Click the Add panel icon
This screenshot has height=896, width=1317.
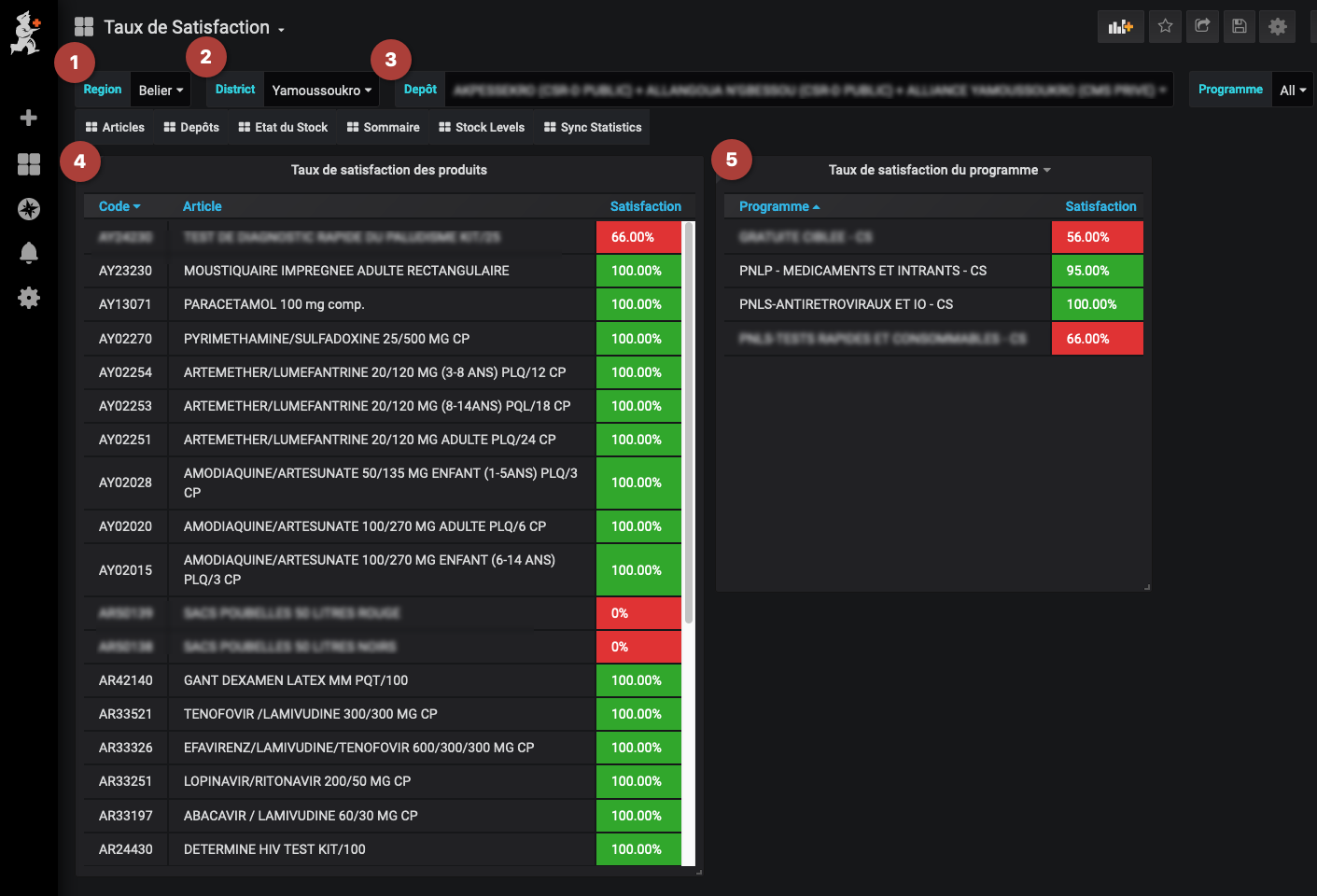(x=1120, y=26)
